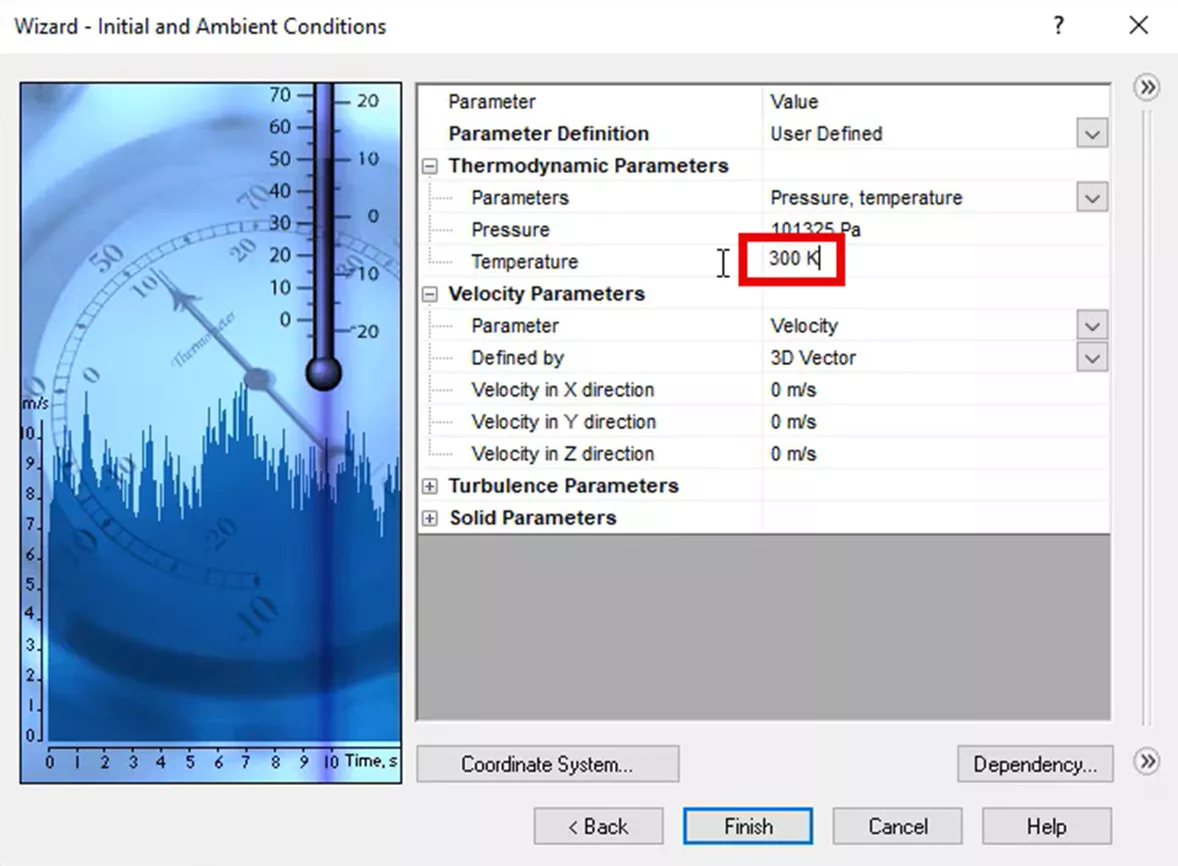Screen dimensions: 1178x866
Task: Expand the Turbulence Parameters section
Action: (x=430, y=485)
